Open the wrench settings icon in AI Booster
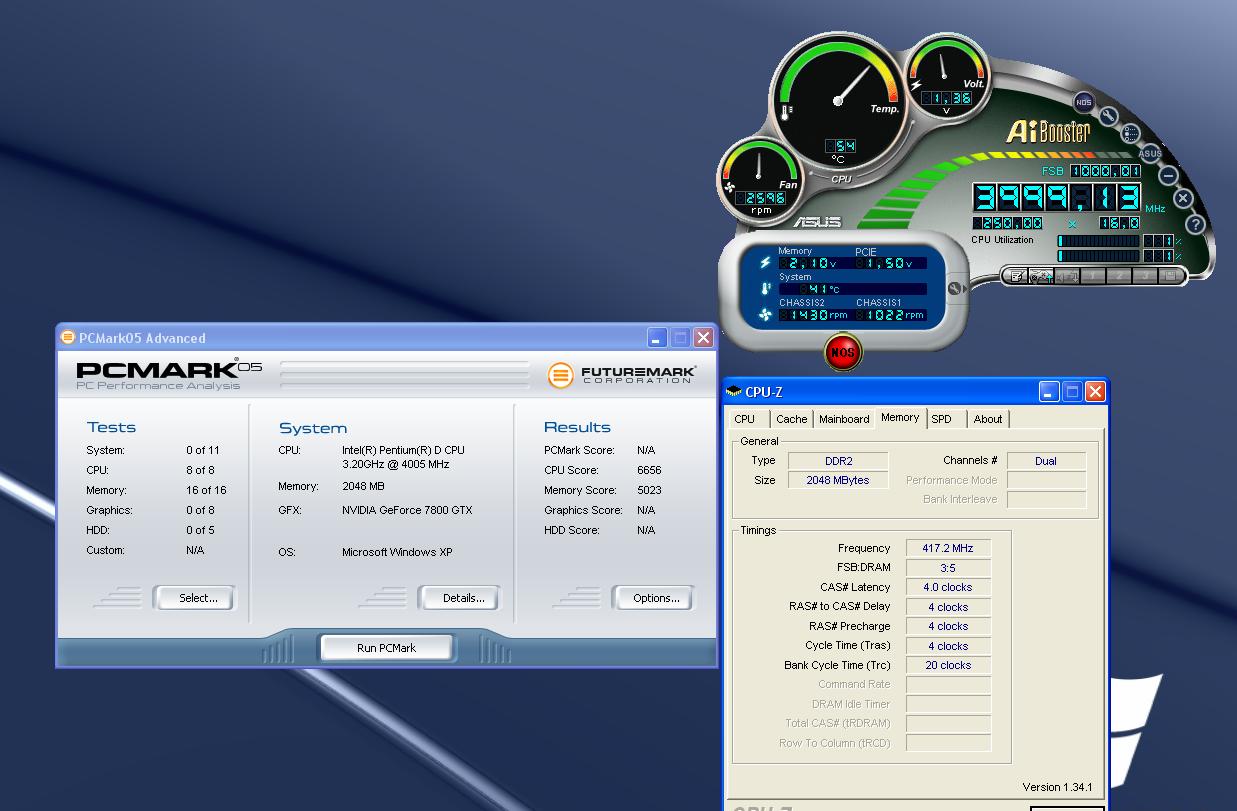Screen dimensions: 1237x811 point(1109,116)
